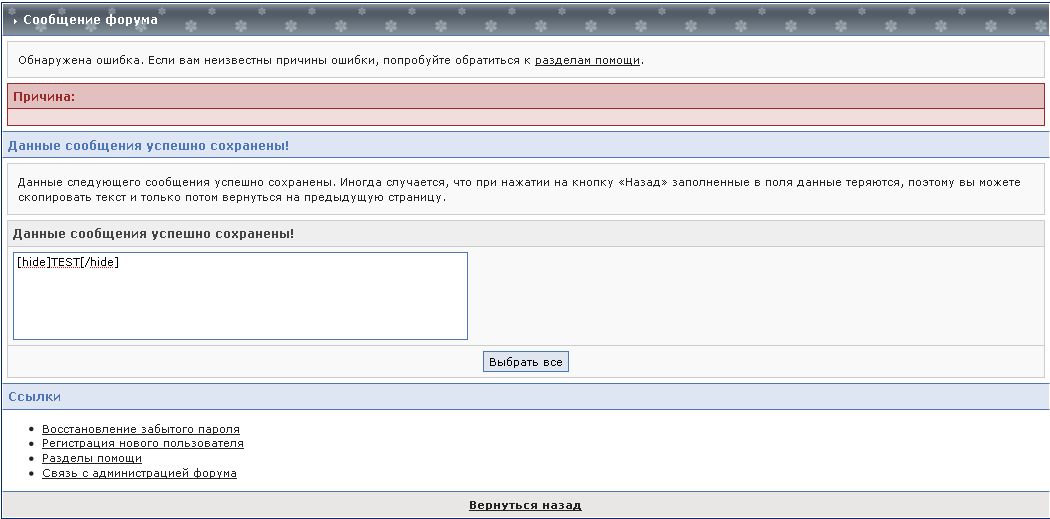Viewport: 1050px width, 519px height.
Task: Open Разделы помощи link in the links list
Action: click(92, 458)
